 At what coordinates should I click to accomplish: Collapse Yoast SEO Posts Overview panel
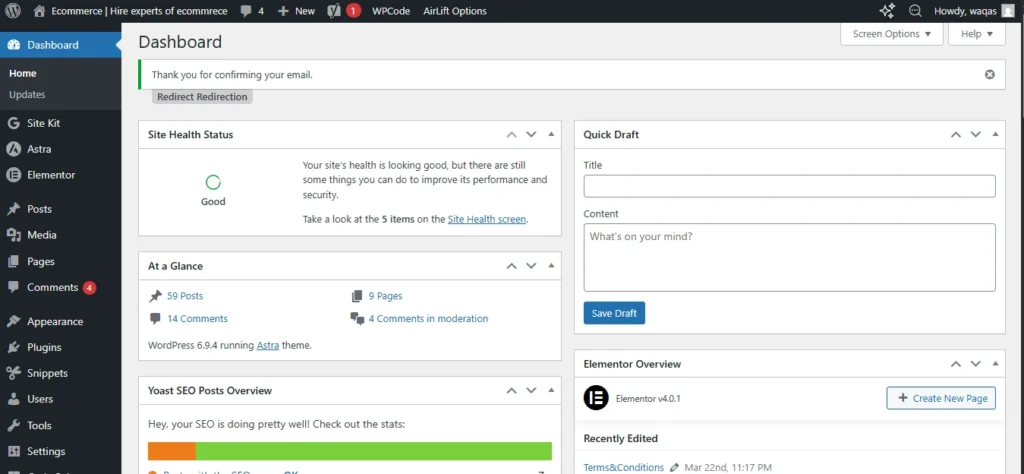(x=551, y=390)
